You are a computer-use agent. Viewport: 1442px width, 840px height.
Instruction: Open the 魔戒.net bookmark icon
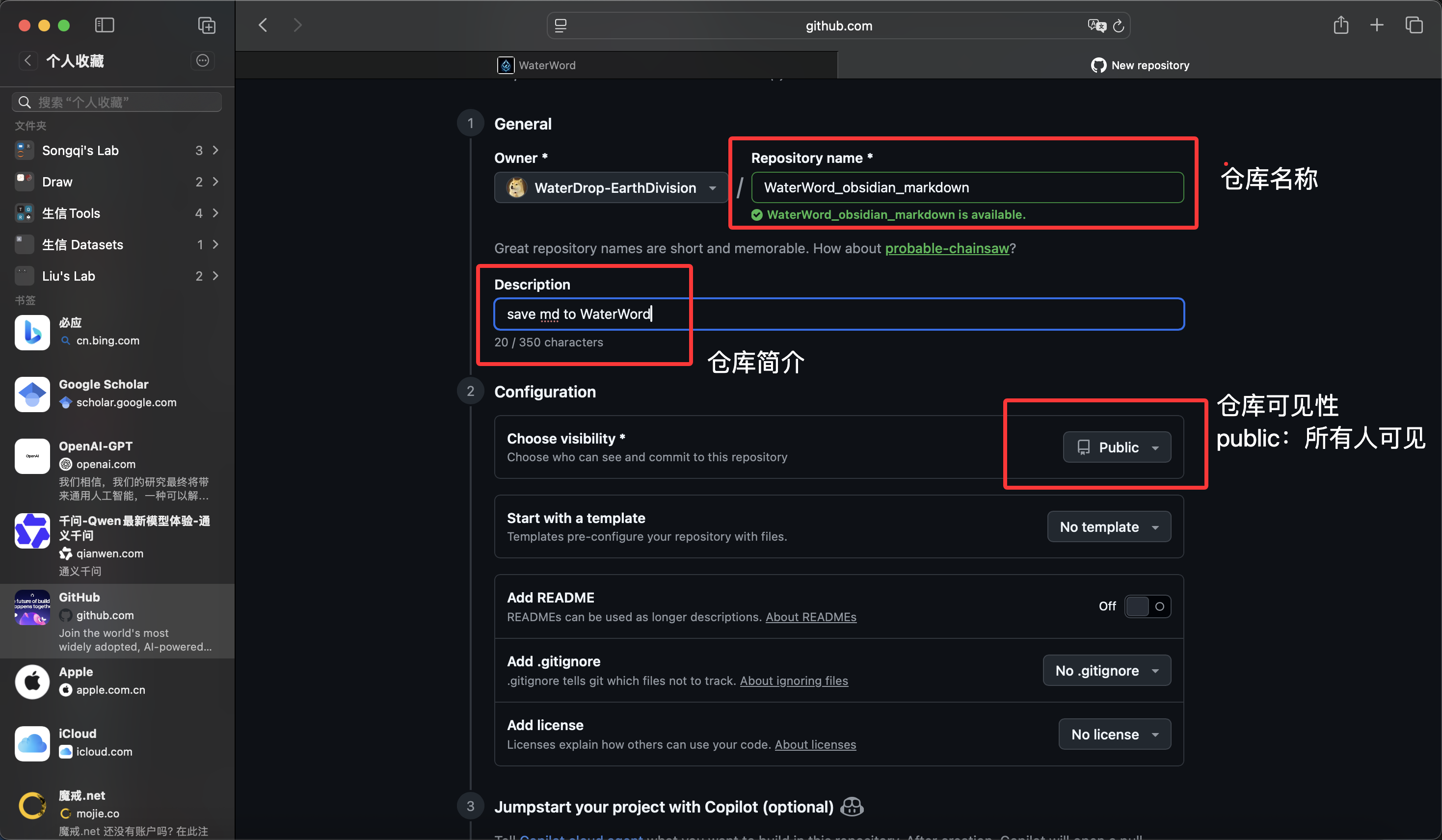click(32, 806)
